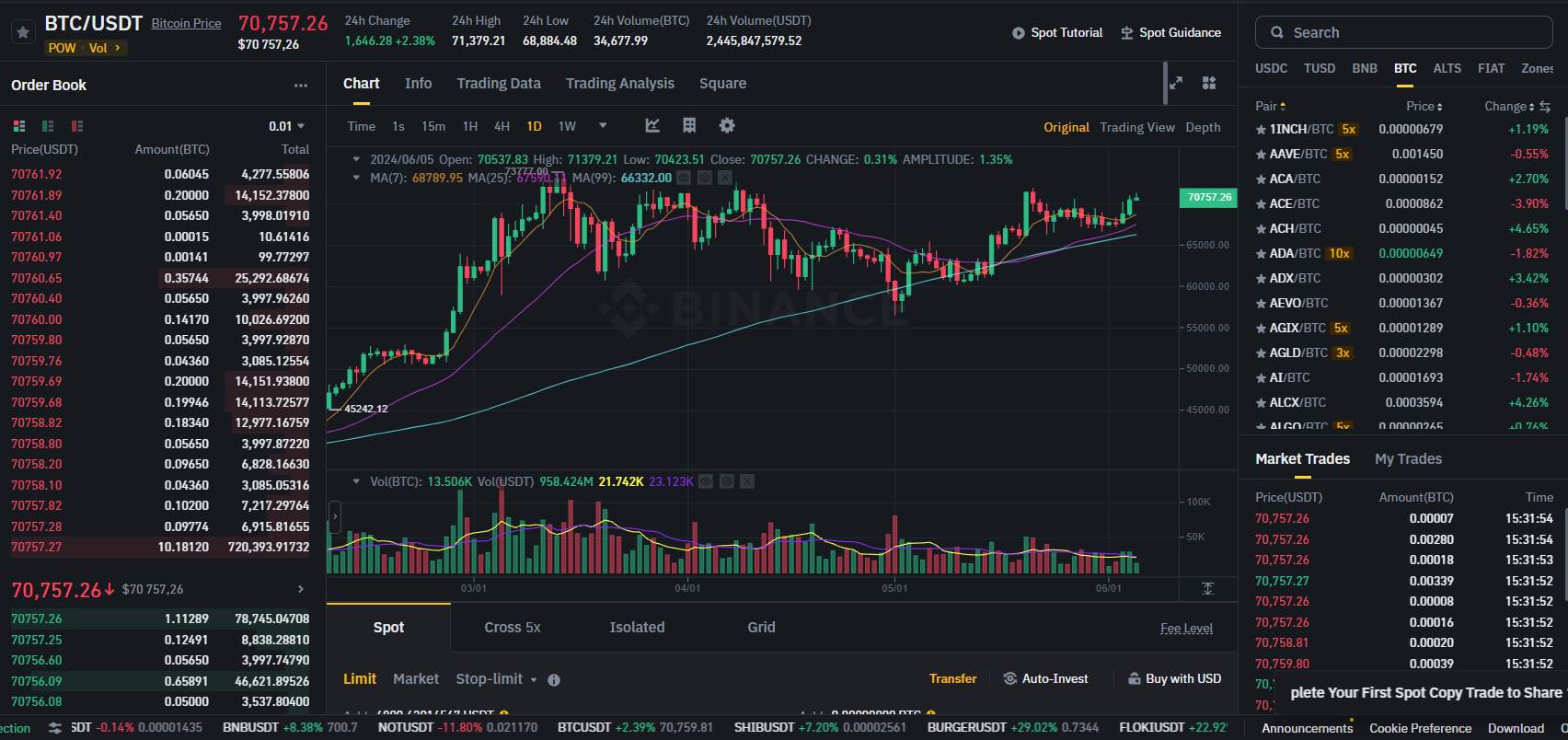Click the Auto-Invest icon
Viewport: 1568px width, 740px height.
pos(1010,678)
